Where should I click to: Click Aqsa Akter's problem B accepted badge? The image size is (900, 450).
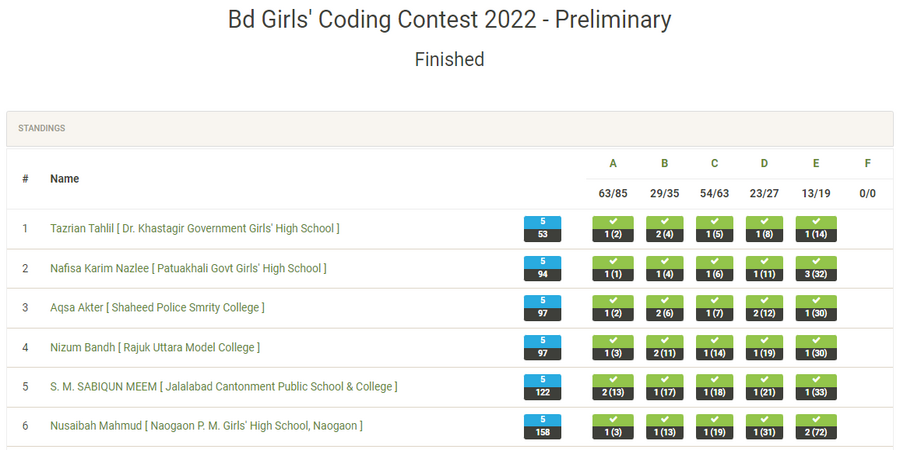point(664,308)
